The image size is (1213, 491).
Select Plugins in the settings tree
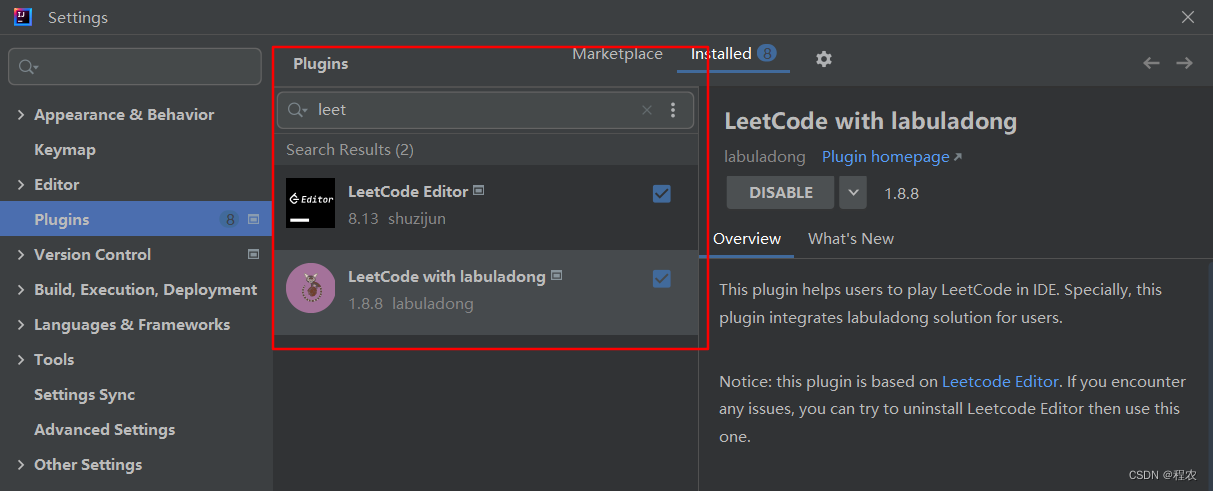coord(136,219)
